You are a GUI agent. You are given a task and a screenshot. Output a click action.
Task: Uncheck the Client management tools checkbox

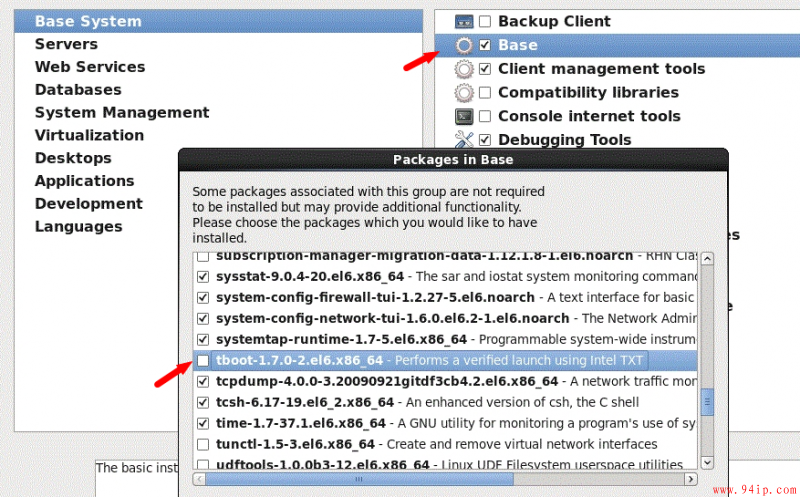pyautogui.click(x=485, y=69)
